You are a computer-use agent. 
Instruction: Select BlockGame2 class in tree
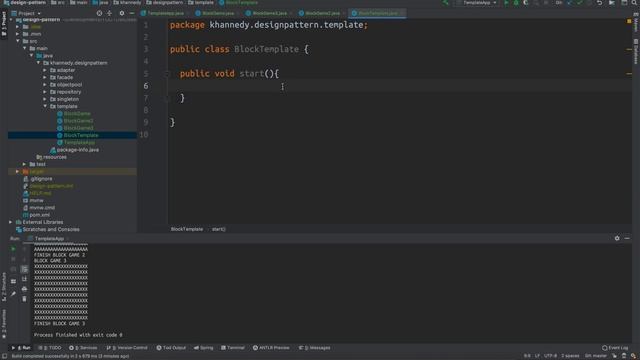click(75, 121)
